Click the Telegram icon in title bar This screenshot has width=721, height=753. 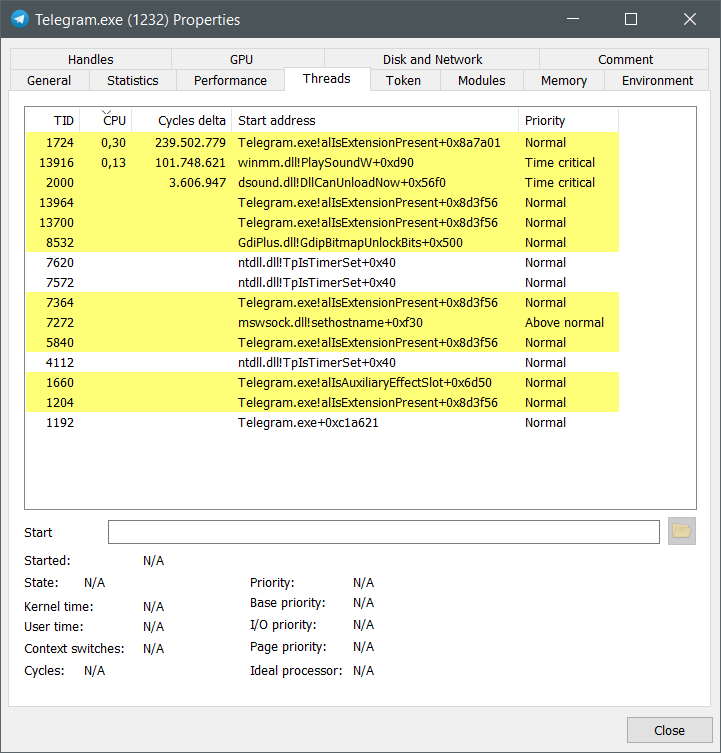[x=20, y=19]
